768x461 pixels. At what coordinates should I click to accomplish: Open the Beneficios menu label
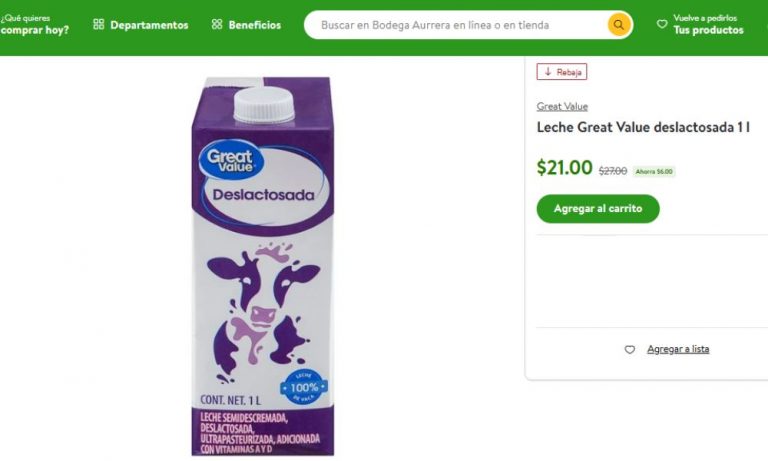click(255, 25)
